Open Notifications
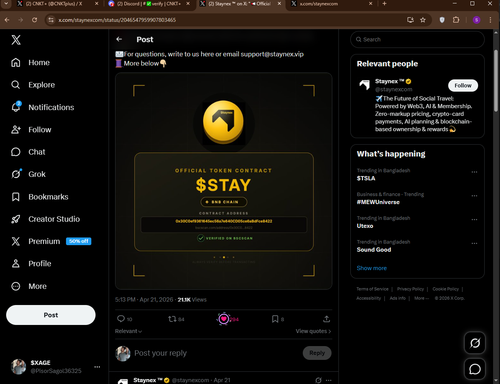Screen dimensions: 500x384 [42, 107]
